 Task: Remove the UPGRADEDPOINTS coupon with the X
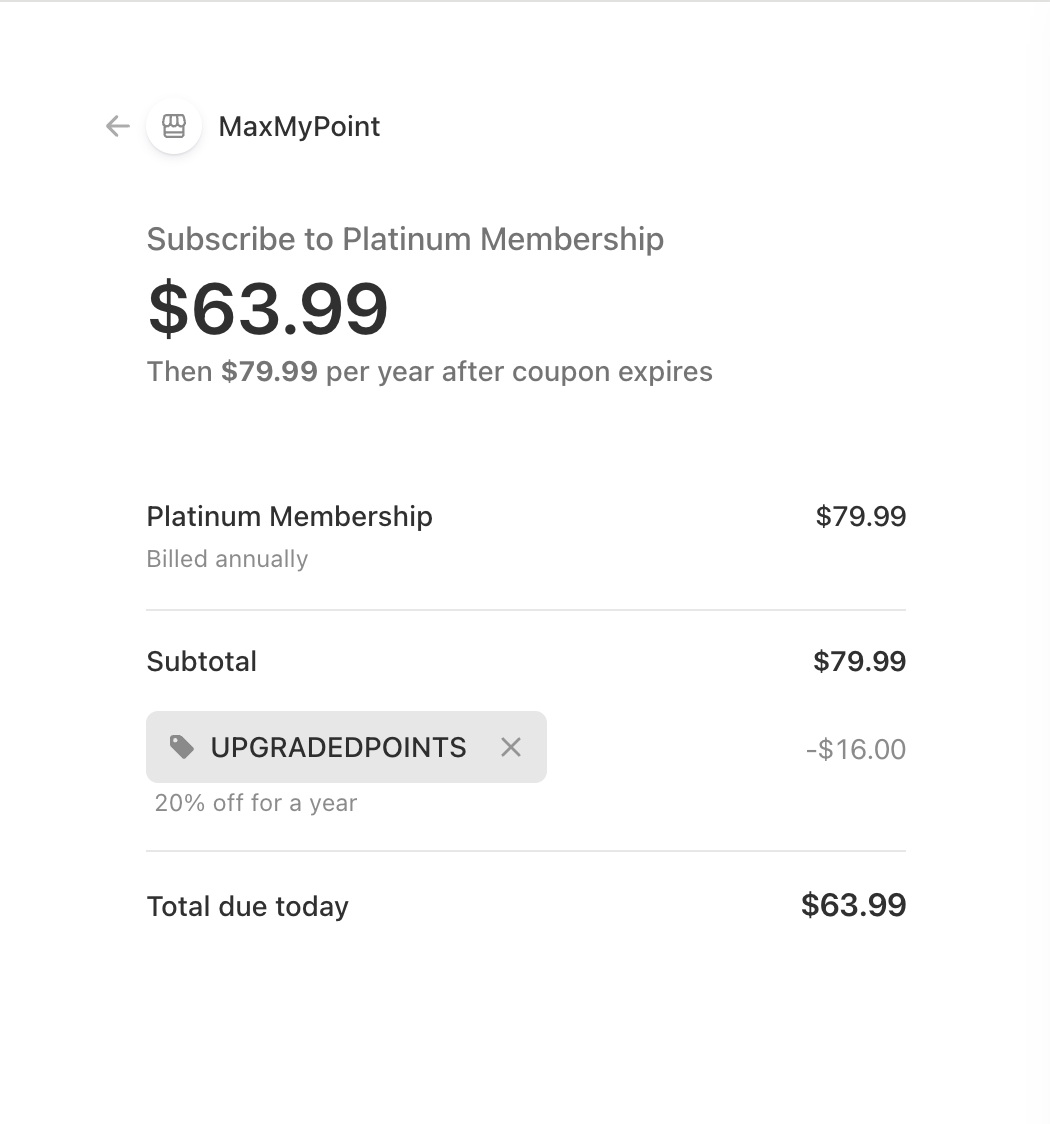tap(511, 747)
